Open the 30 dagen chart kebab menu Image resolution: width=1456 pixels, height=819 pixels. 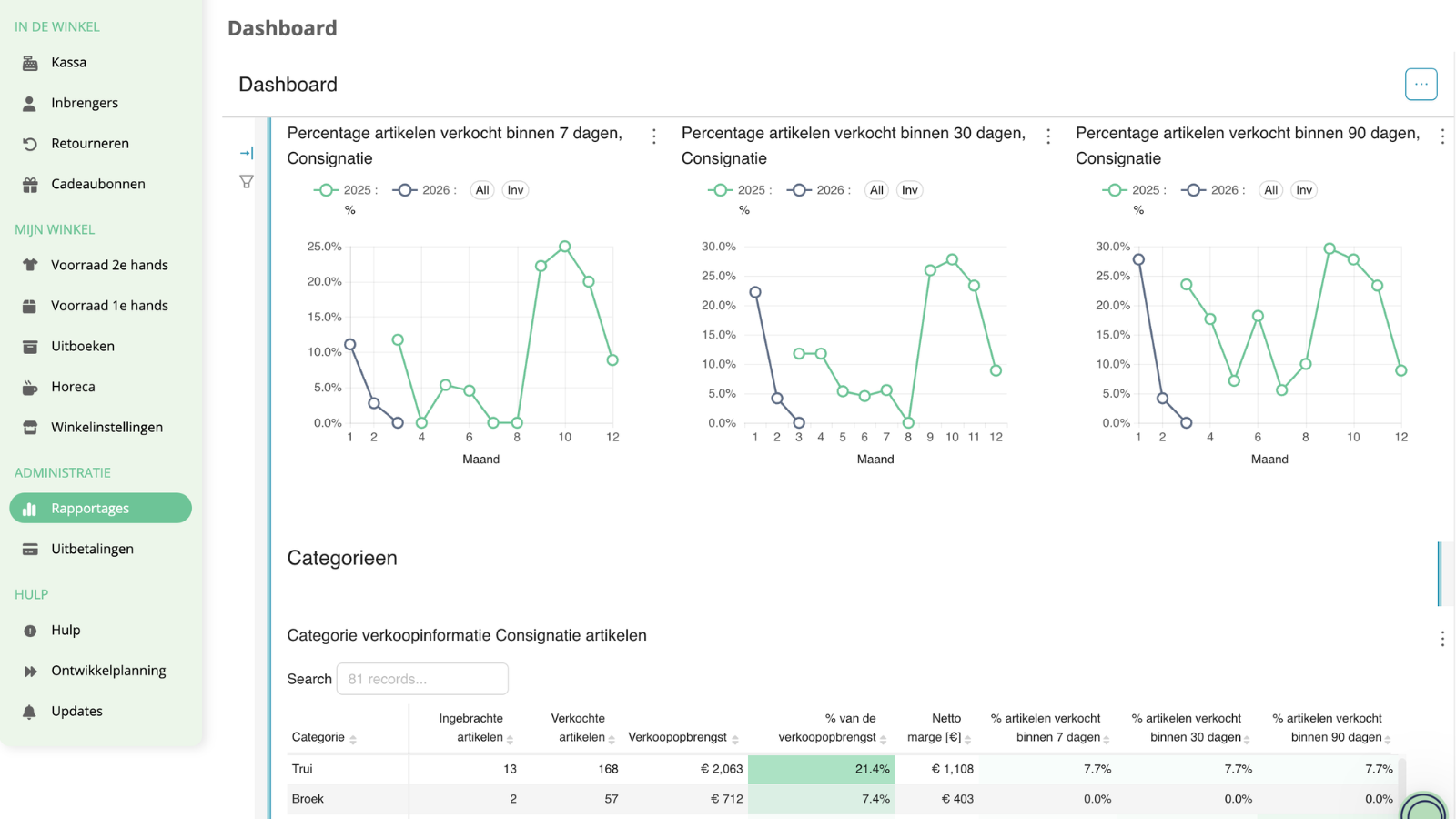1048,136
